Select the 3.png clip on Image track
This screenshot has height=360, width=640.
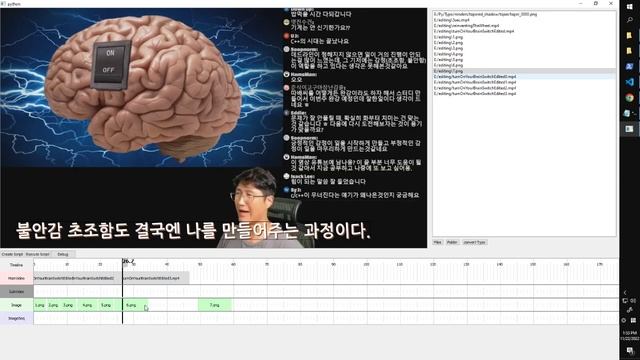pos(68,305)
